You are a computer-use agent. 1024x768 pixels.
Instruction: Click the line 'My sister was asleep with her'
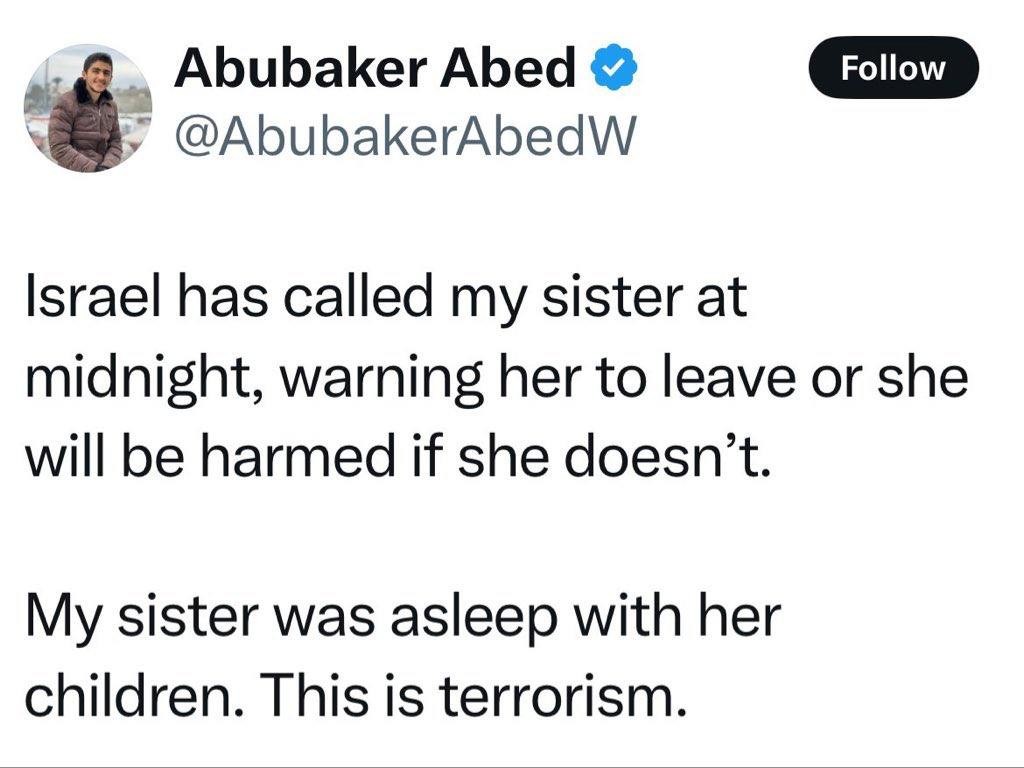coord(403,617)
